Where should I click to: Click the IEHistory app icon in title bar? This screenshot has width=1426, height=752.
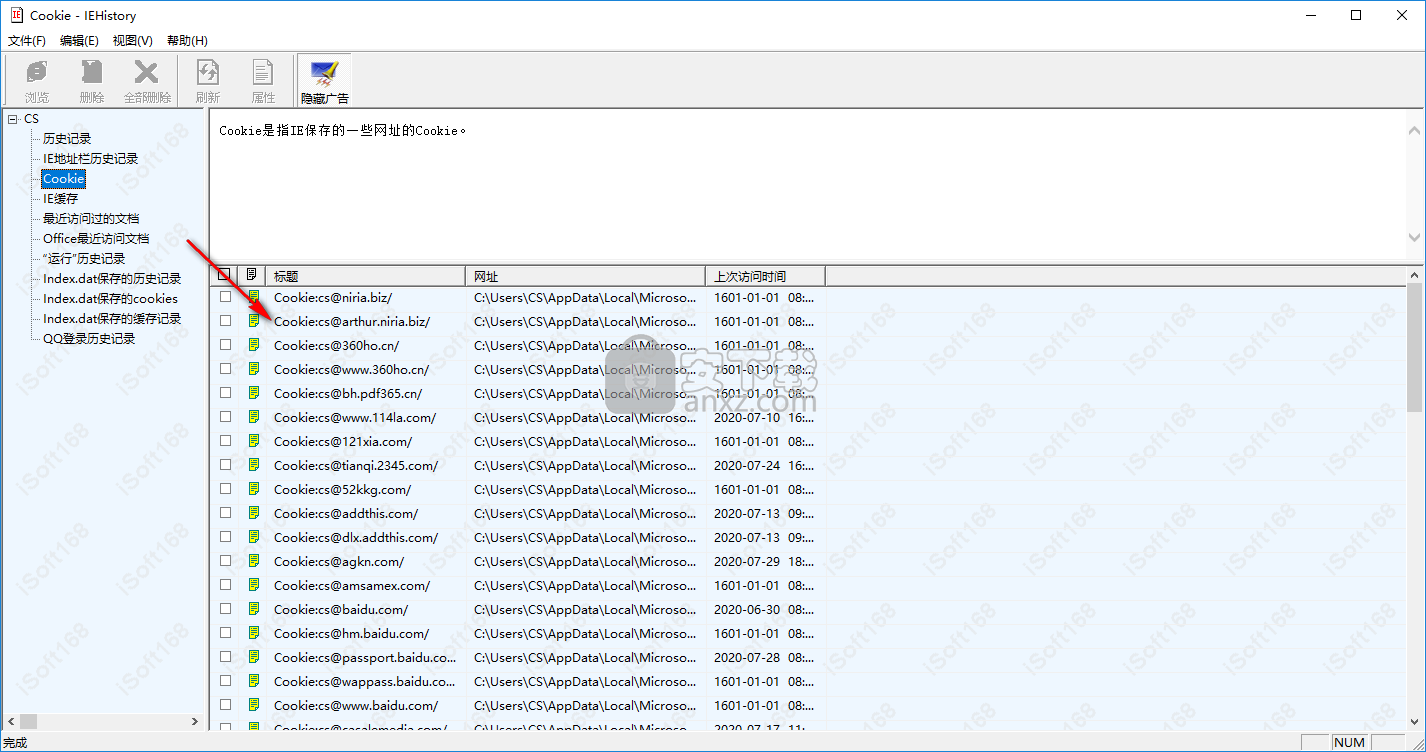click(16, 15)
